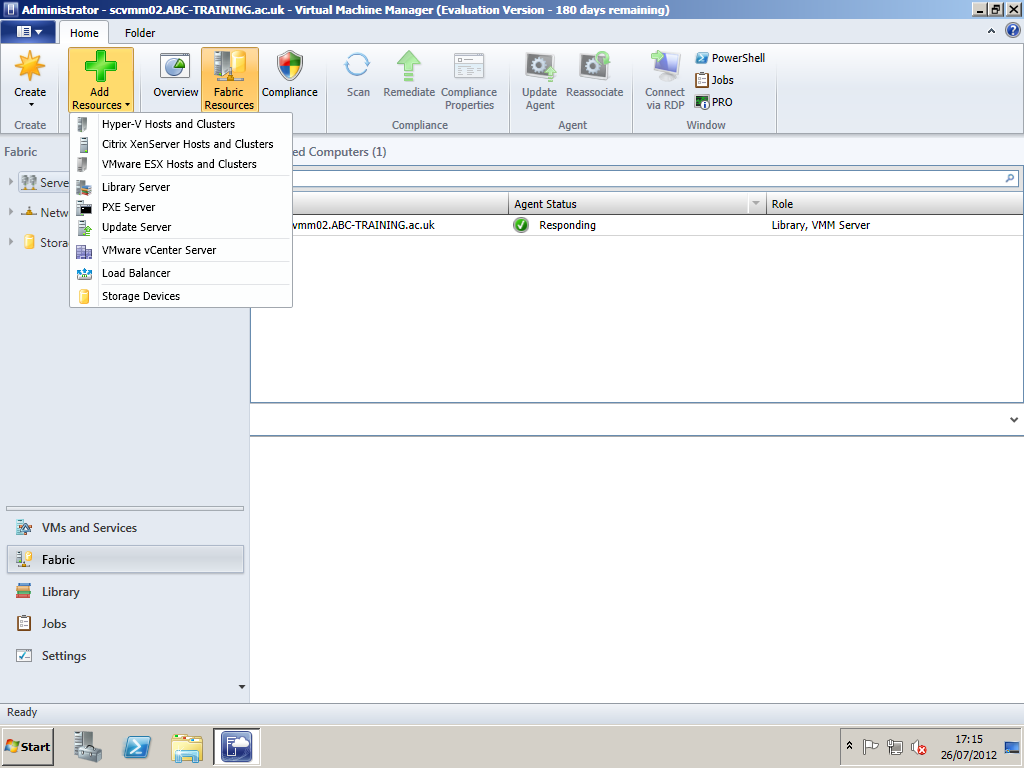The width and height of the screenshot is (1024, 768).
Task: Click the search magnifier icon
Action: [x=1010, y=178]
